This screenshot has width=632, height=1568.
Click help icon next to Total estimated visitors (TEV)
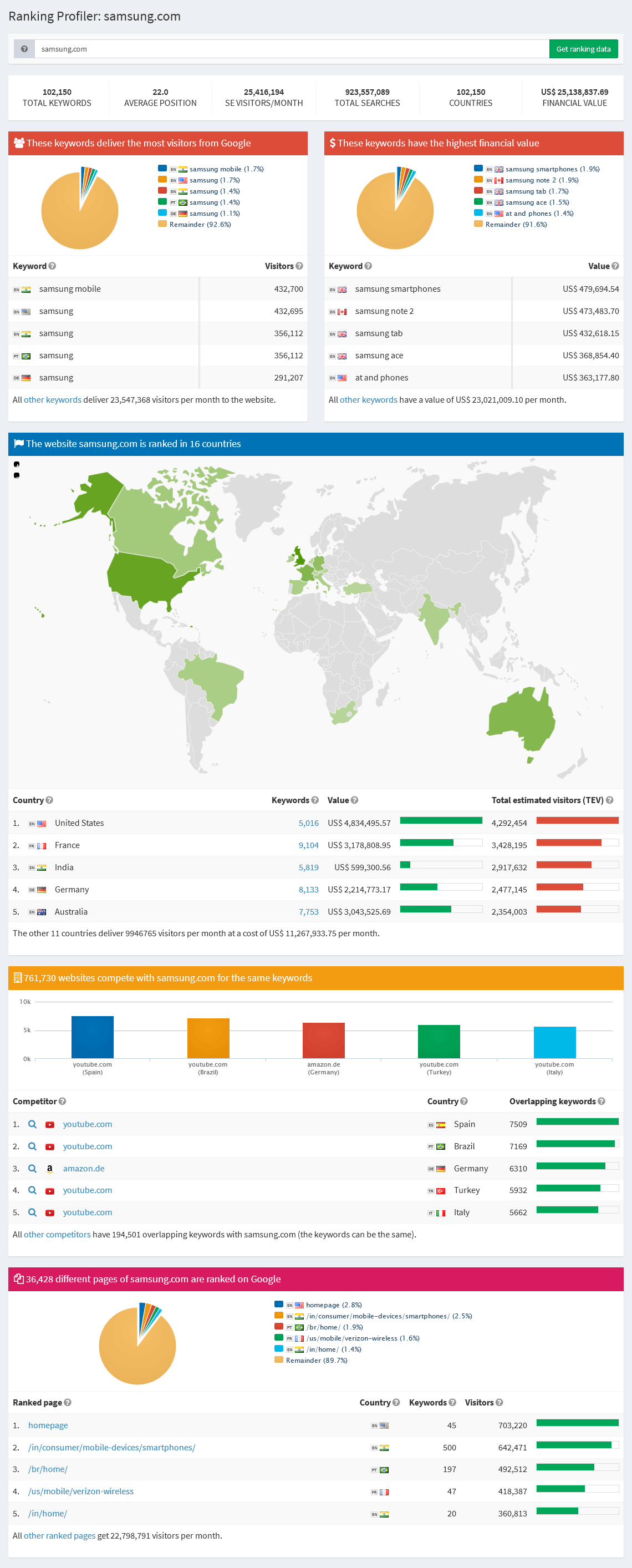pos(609,800)
